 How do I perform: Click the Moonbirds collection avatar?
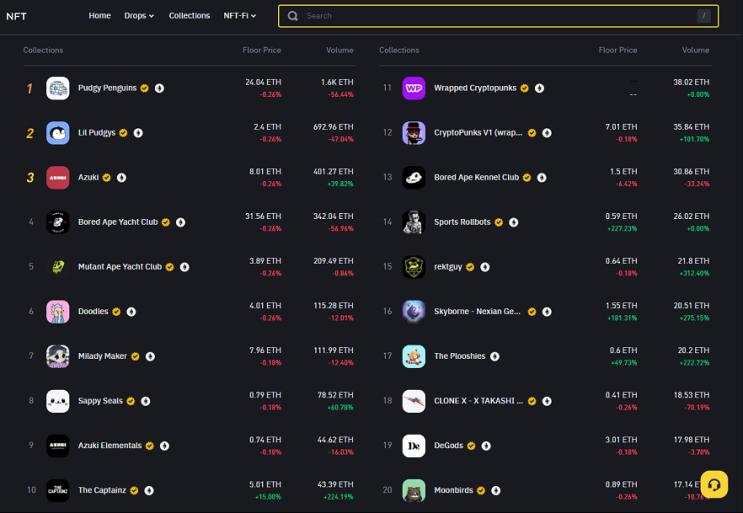pos(414,490)
